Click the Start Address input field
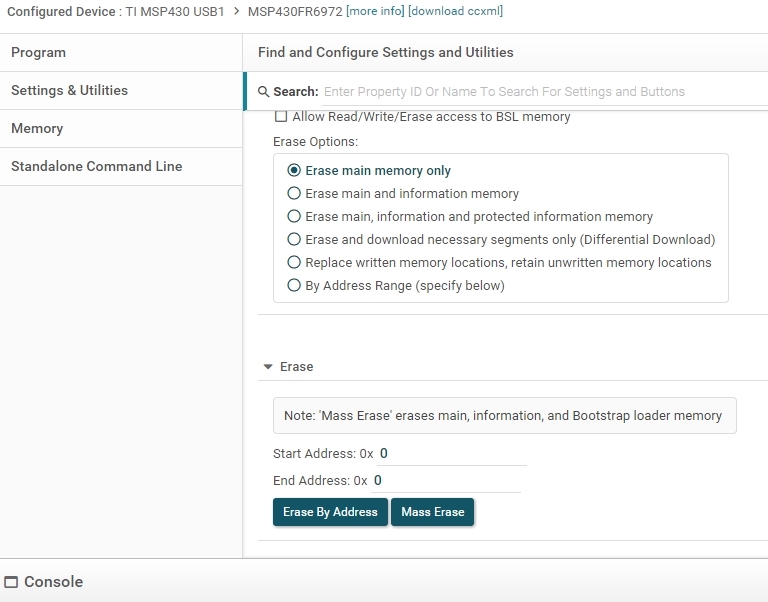The width and height of the screenshot is (768, 602). pos(452,454)
